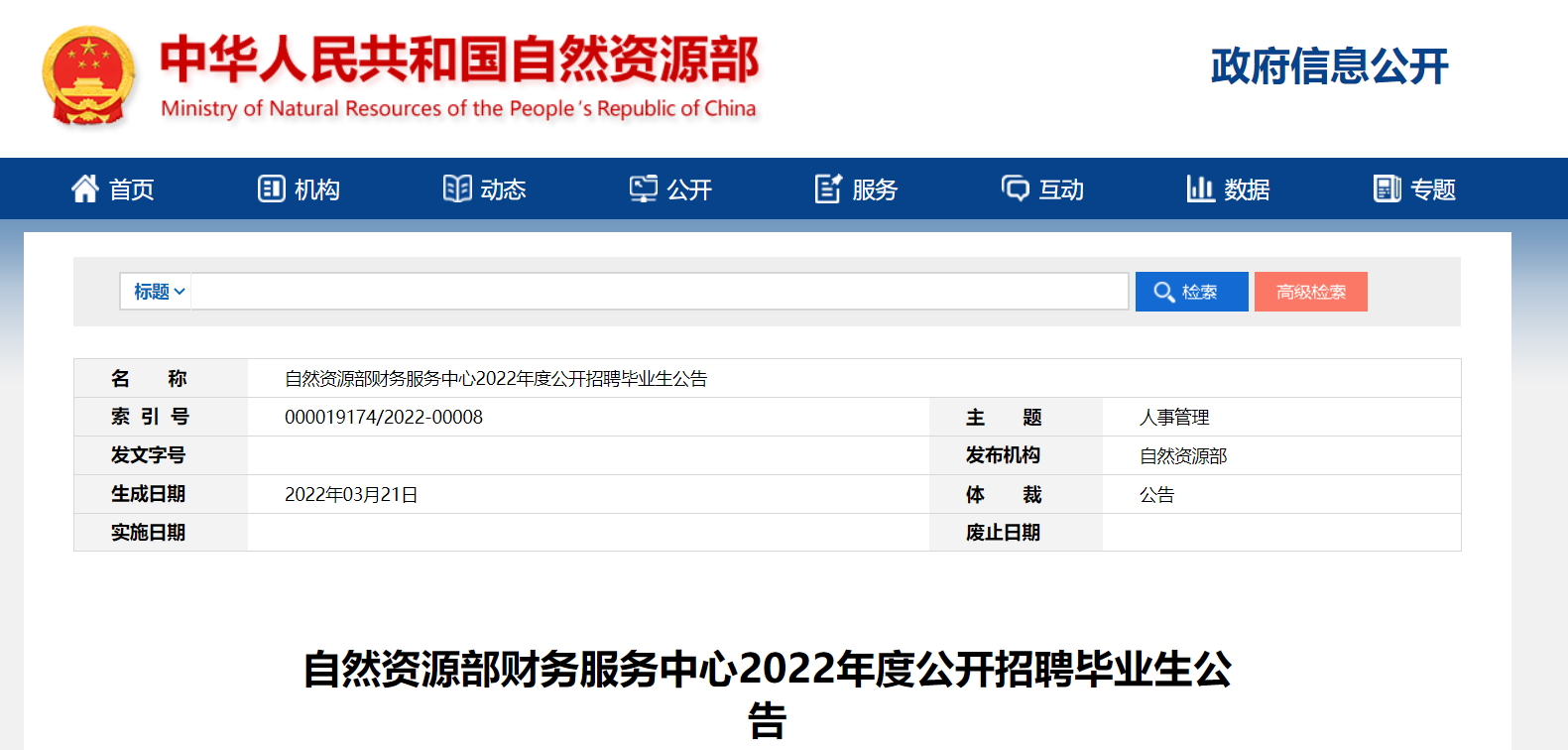This screenshot has height=750, width=1568.
Task: Click the 机构 list icon
Action: [x=272, y=188]
